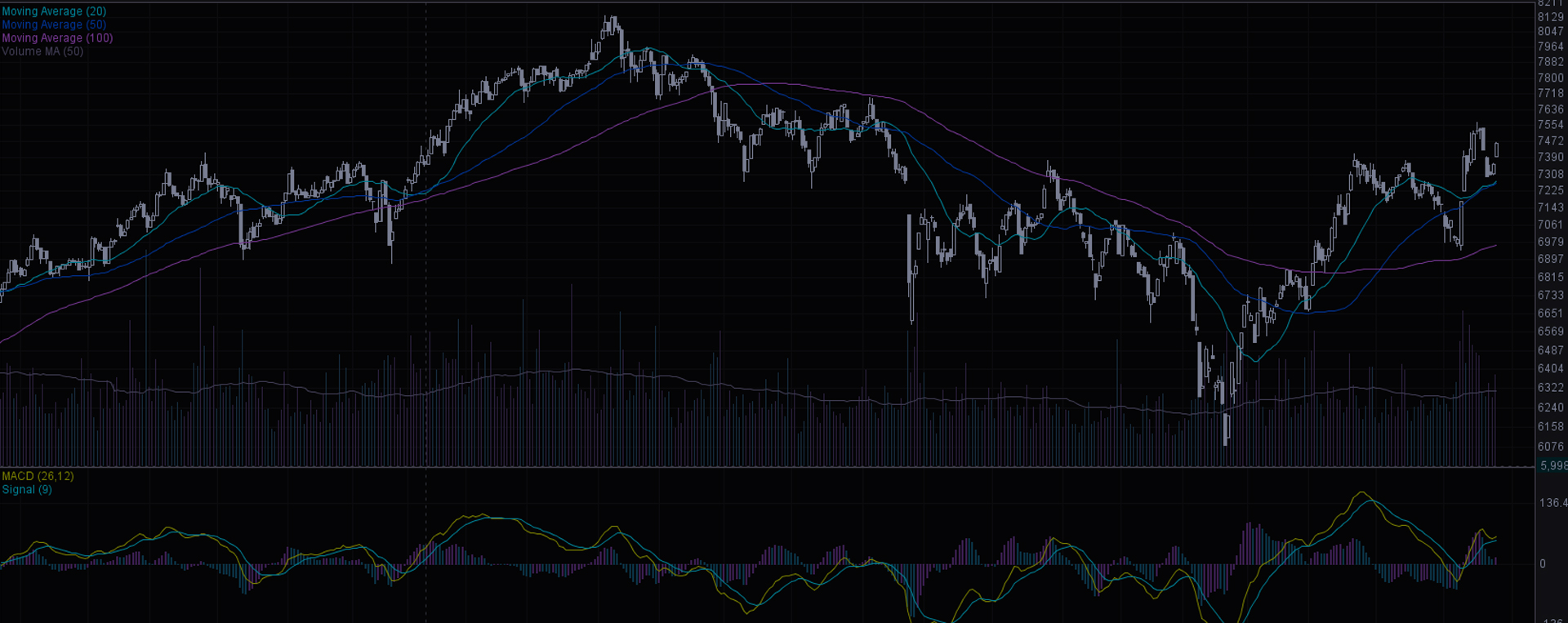
Task: Click the 136.4 MACD axis label
Action: coord(1552,503)
